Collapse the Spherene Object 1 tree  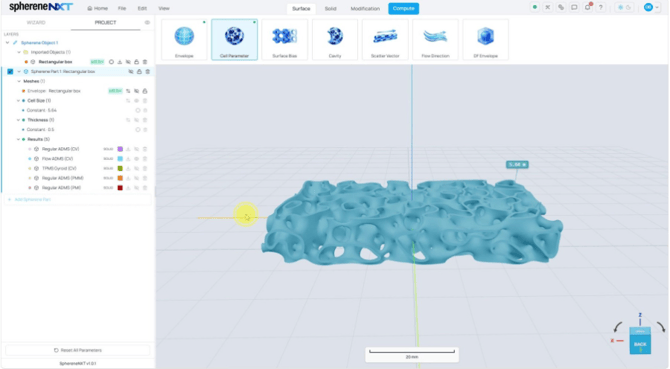click(7, 43)
